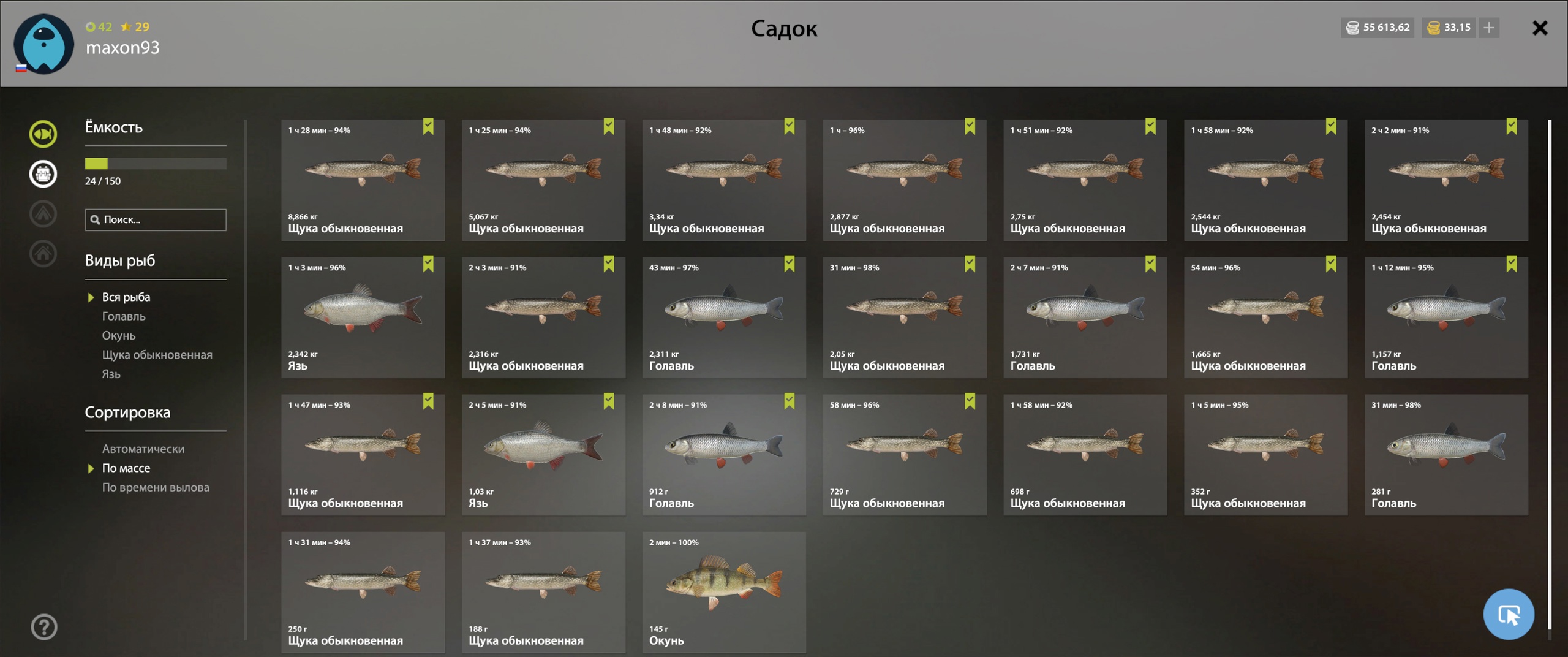Viewport: 1568px width, 657px height.
Task: Sort catch by По времени вылова
Action: coord(156,487)
